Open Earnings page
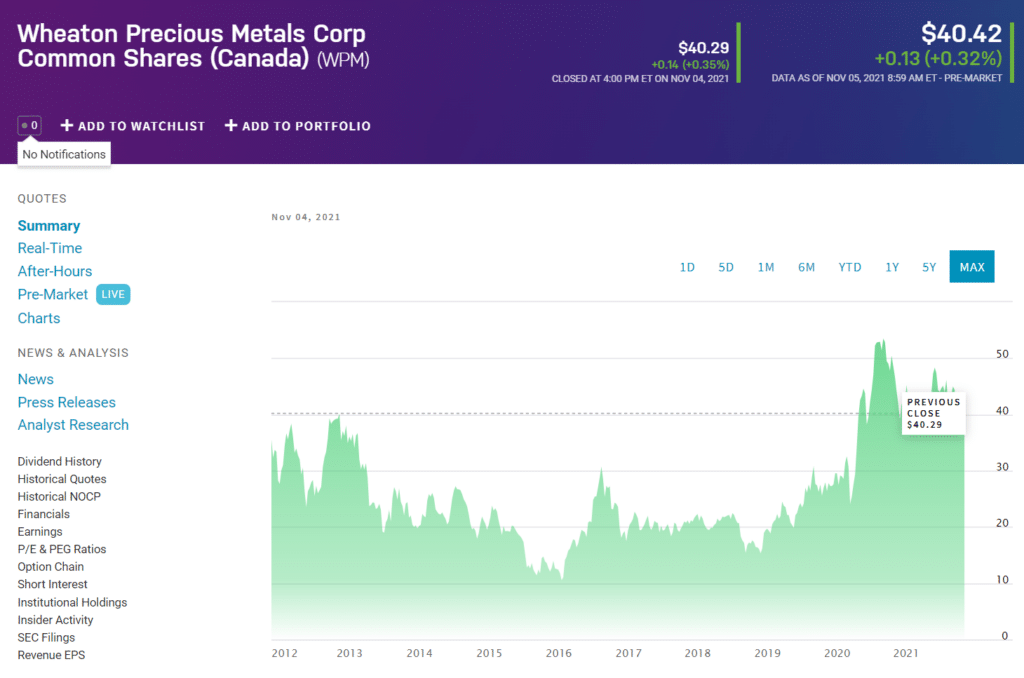 tap(40, 532)
